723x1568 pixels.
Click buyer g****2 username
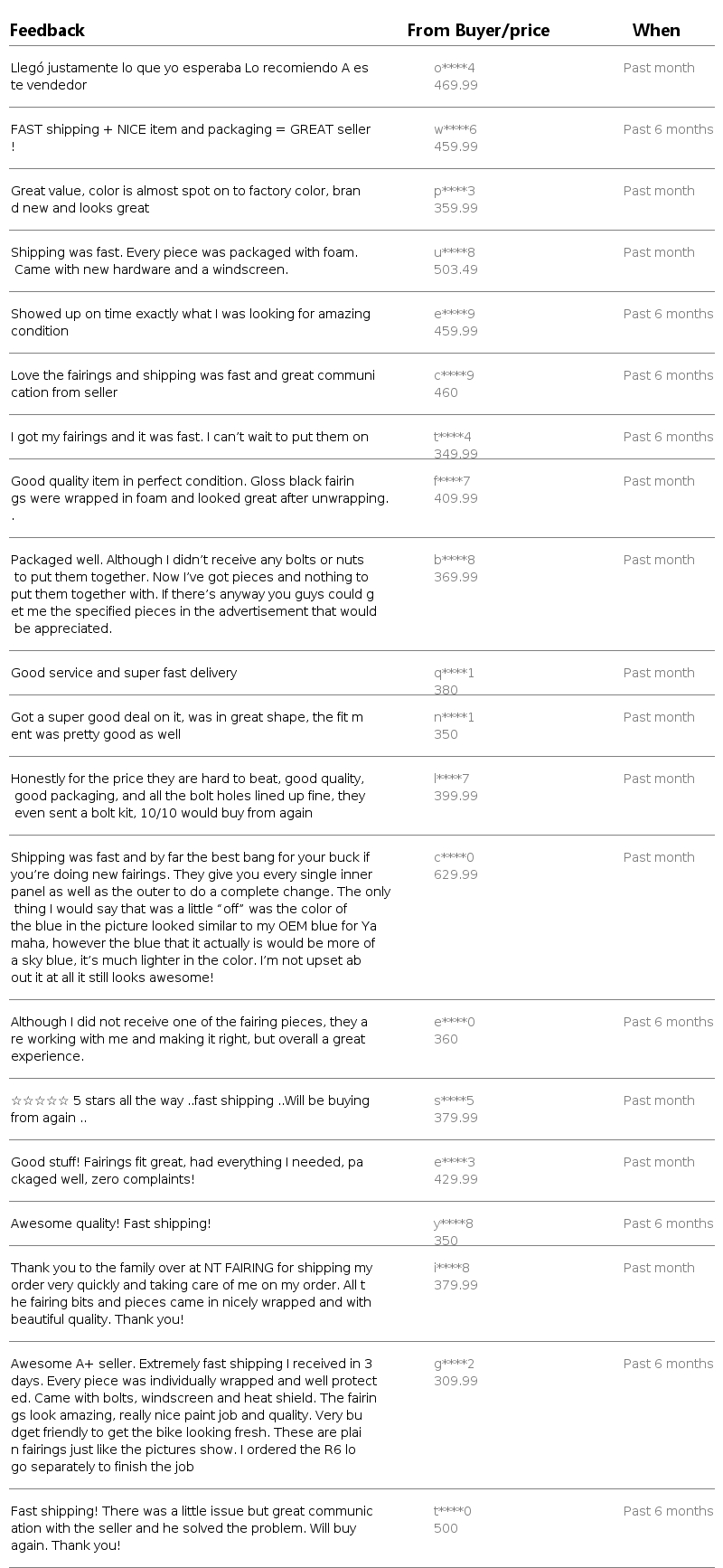455,1364
